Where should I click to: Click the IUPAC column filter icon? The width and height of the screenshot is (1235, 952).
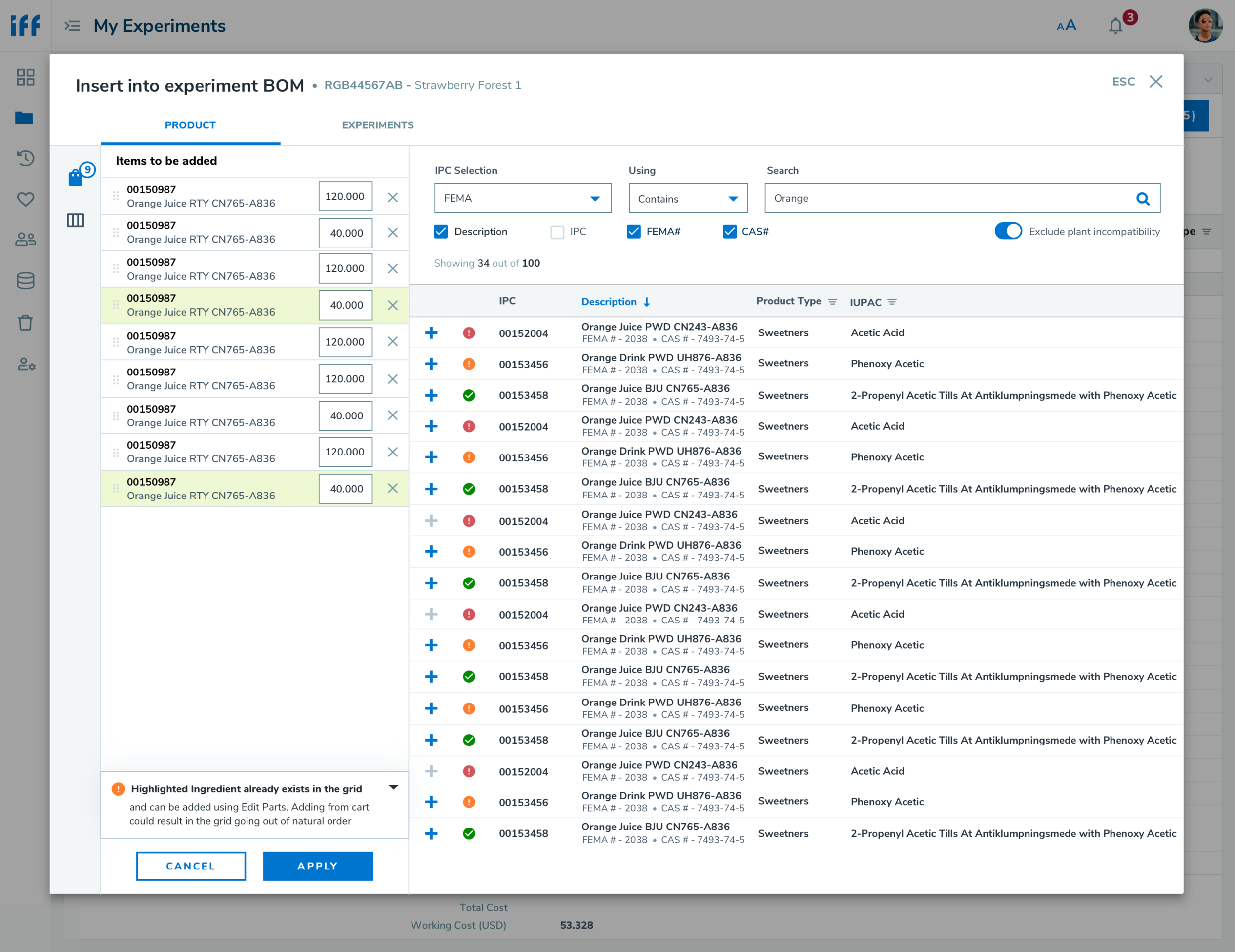coord(892,302)
